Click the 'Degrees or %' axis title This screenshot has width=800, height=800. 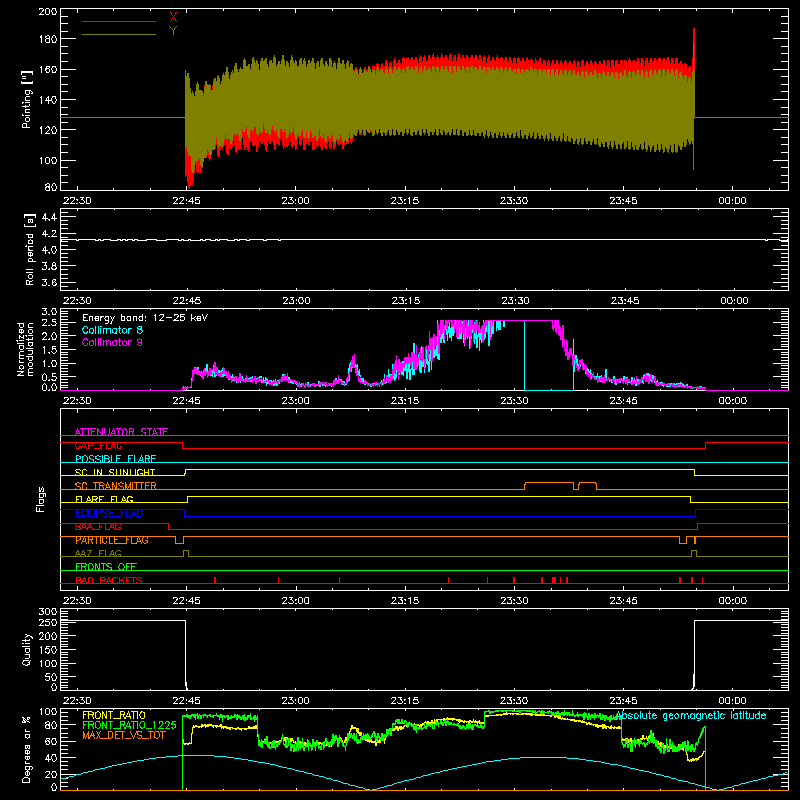point(27,750)
